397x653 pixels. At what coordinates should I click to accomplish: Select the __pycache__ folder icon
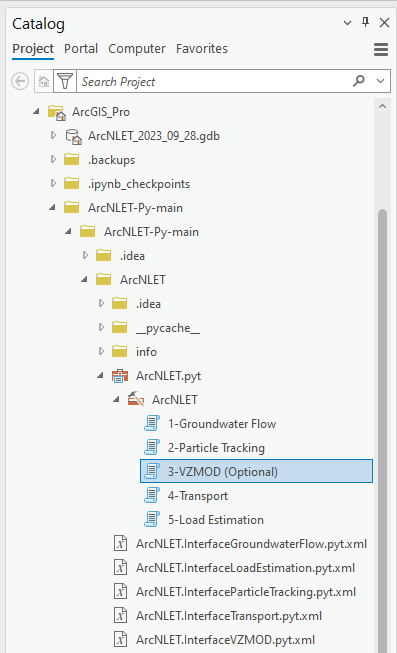[x=120, y=328]
